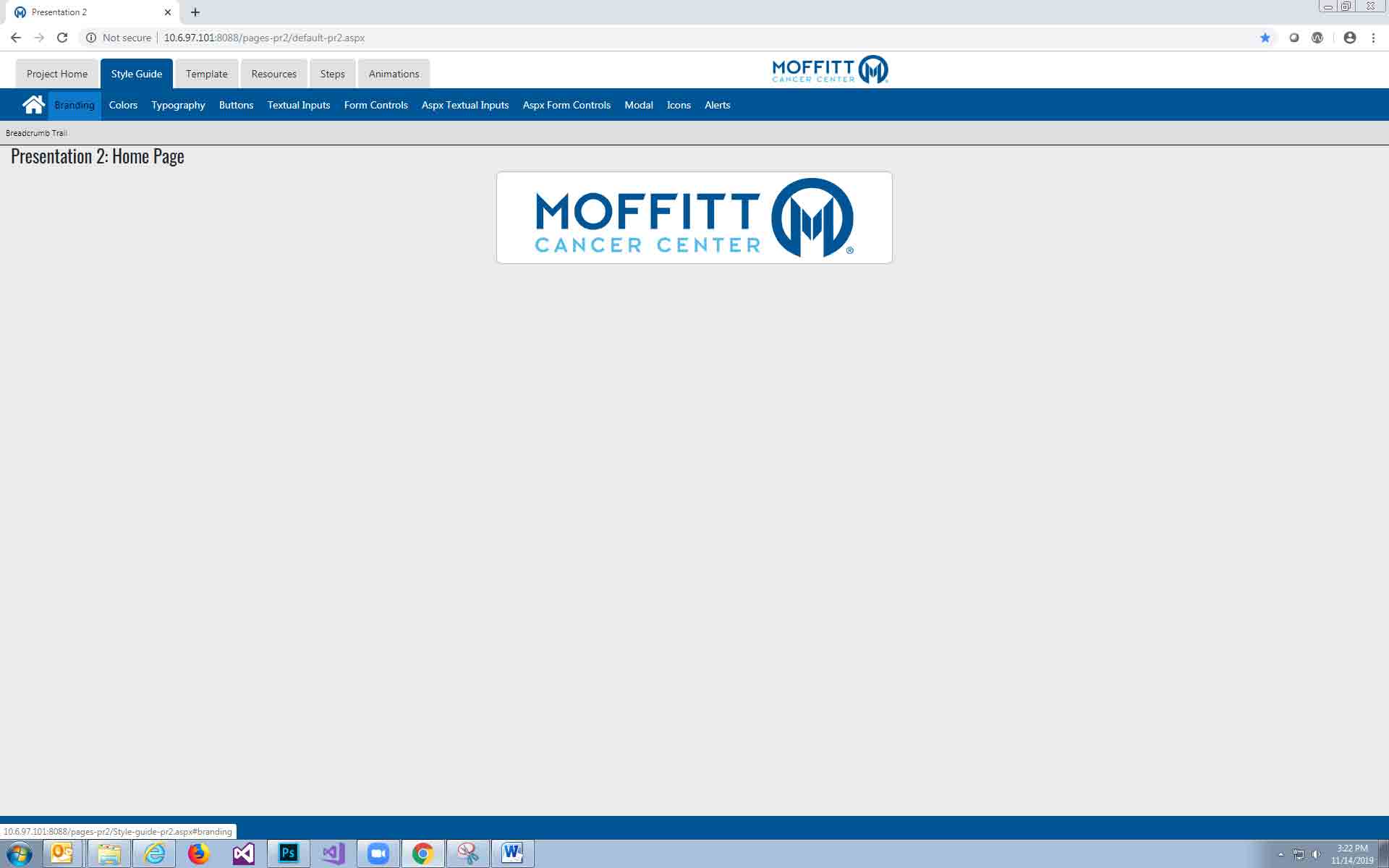Navigate to Aspx Form Controls
Screen dimensions: 1389x868
point(566,105)
